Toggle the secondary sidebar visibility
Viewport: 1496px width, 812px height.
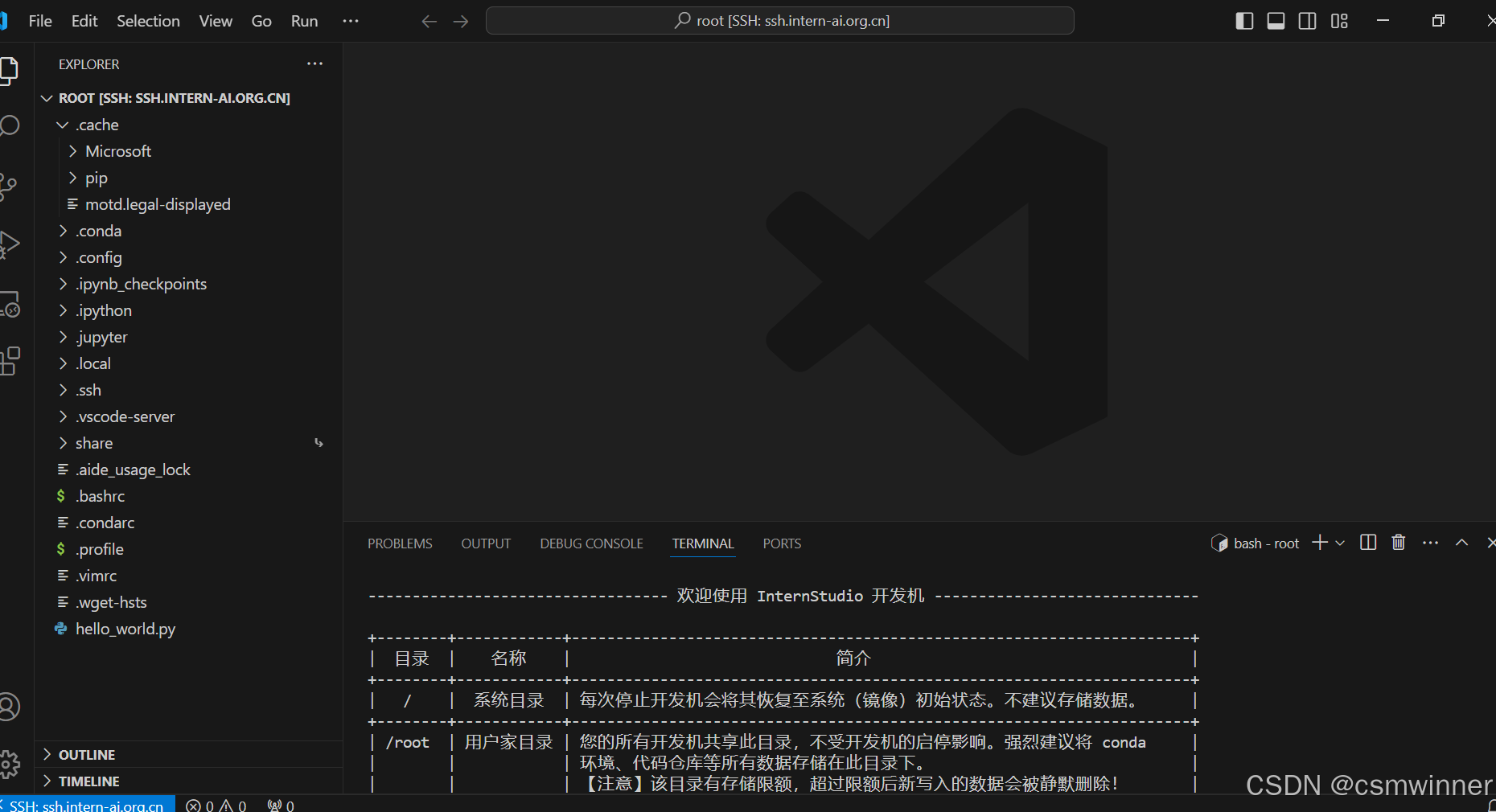tap(1306, 21)
